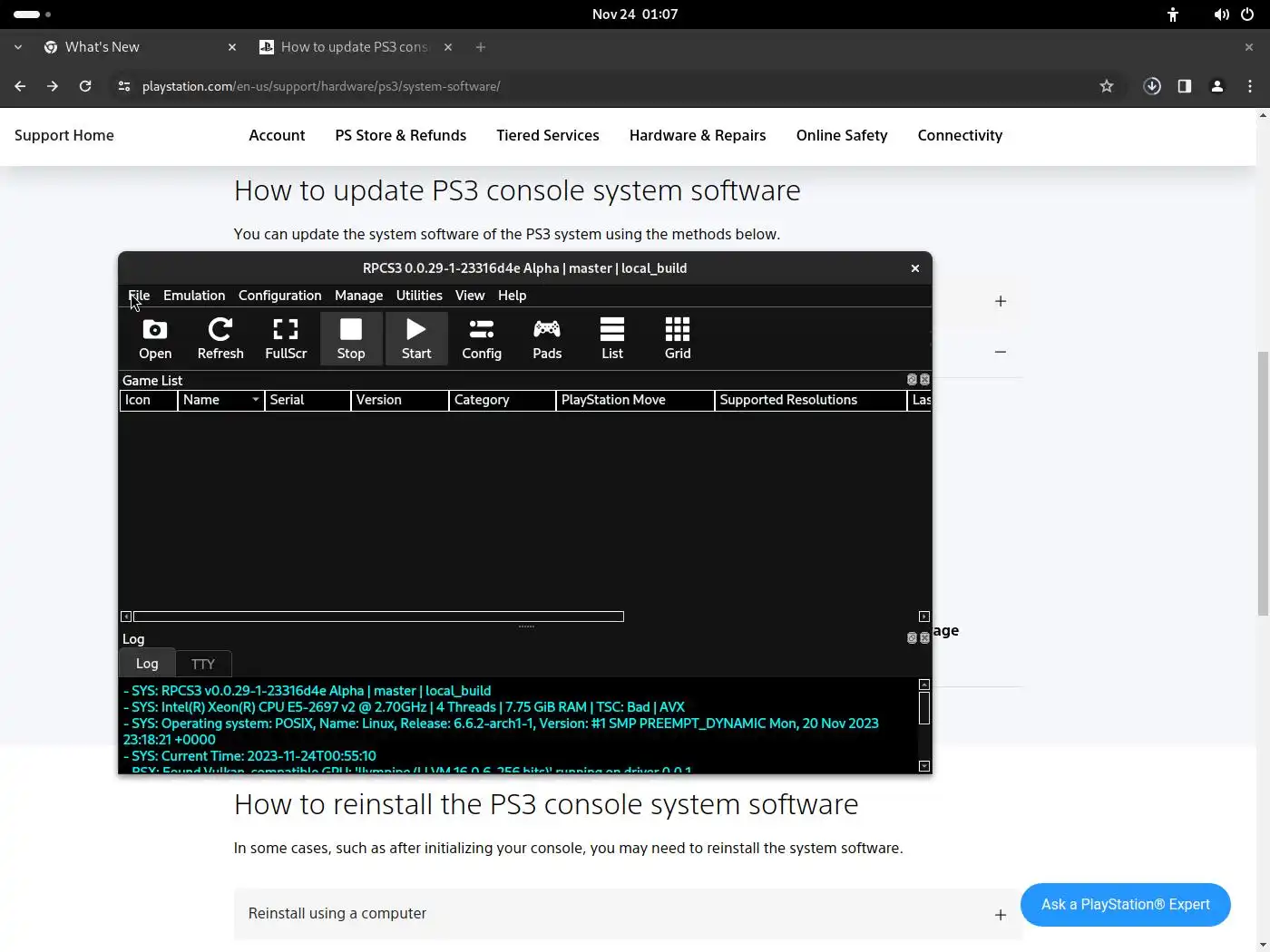
Task: Open a new browser tab
Action: [481, 47]
